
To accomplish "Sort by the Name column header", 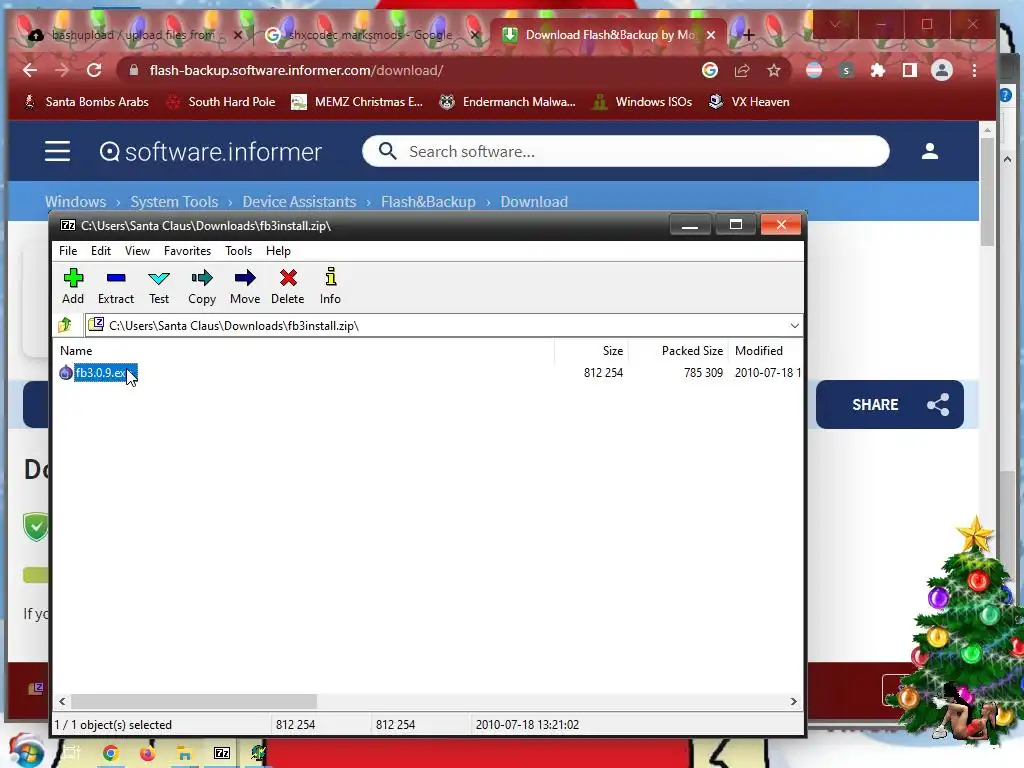I will 76,351.
